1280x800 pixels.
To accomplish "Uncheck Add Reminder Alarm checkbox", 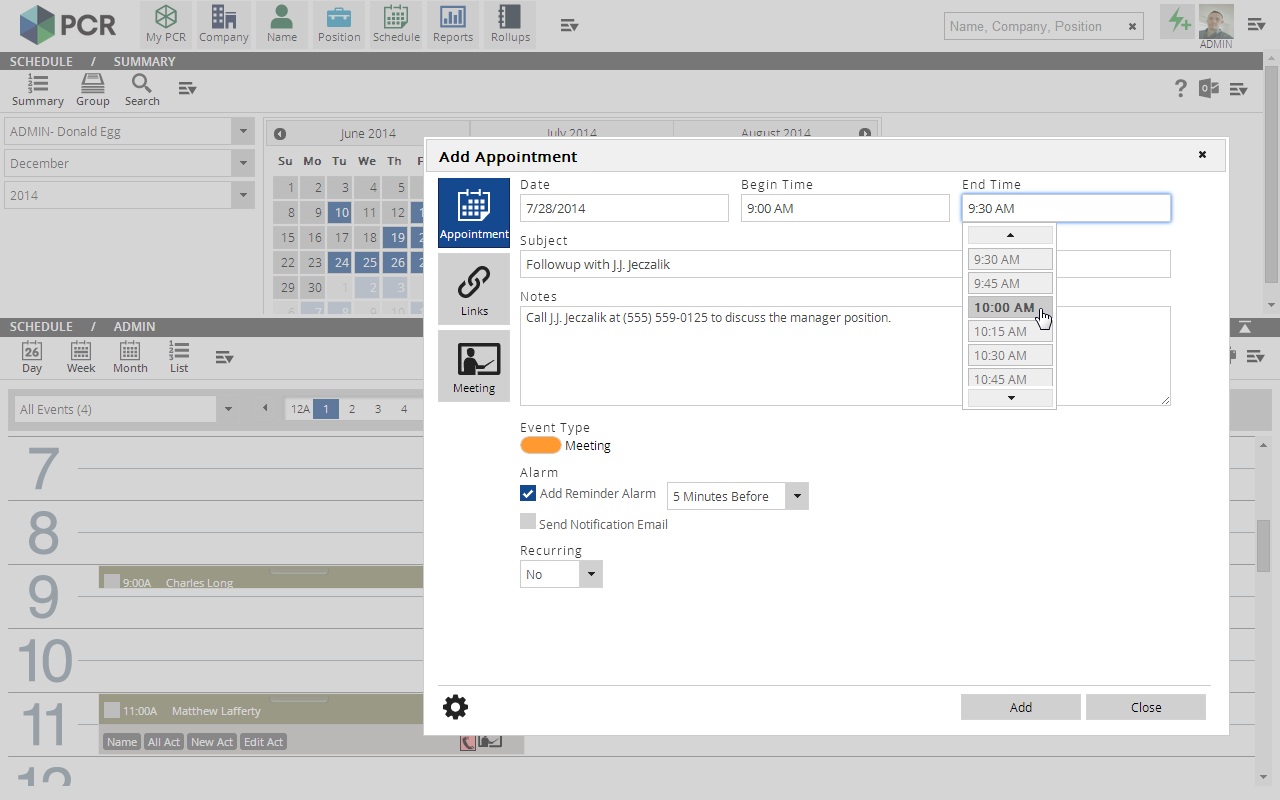I will [x=528, y=493].
